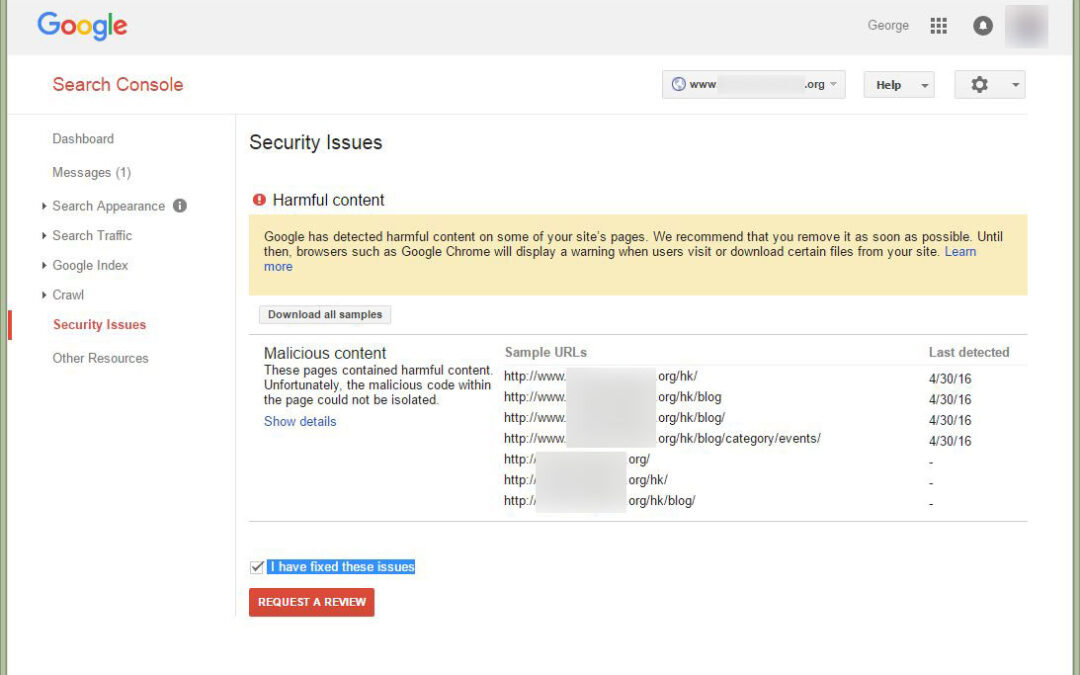Open the Help dropdown
Image resolution: width=1080 pixels, height=675 pixels.
click(899, 85)
